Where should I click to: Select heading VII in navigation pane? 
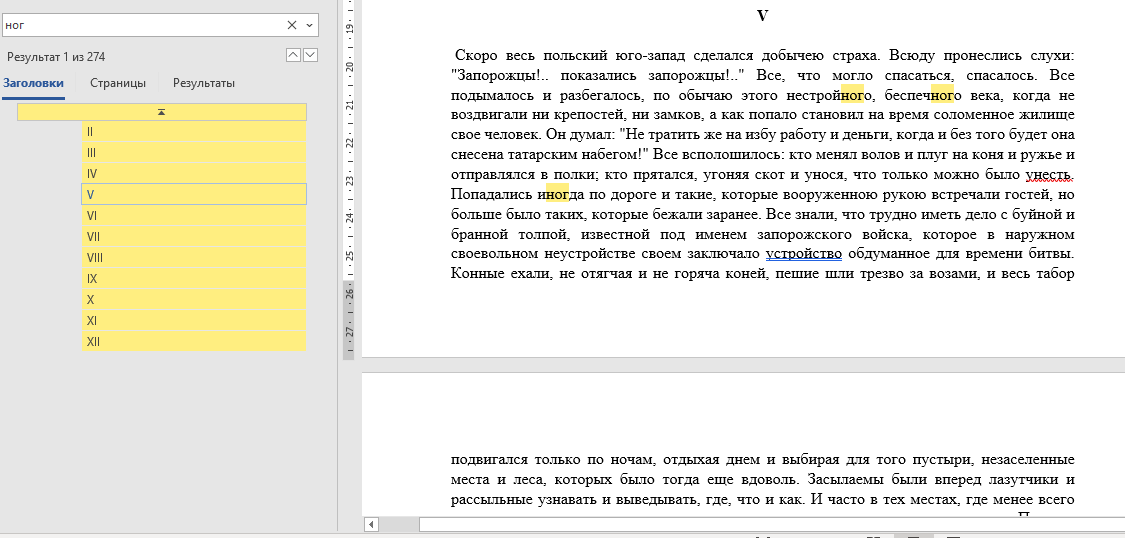pos(194,237)
